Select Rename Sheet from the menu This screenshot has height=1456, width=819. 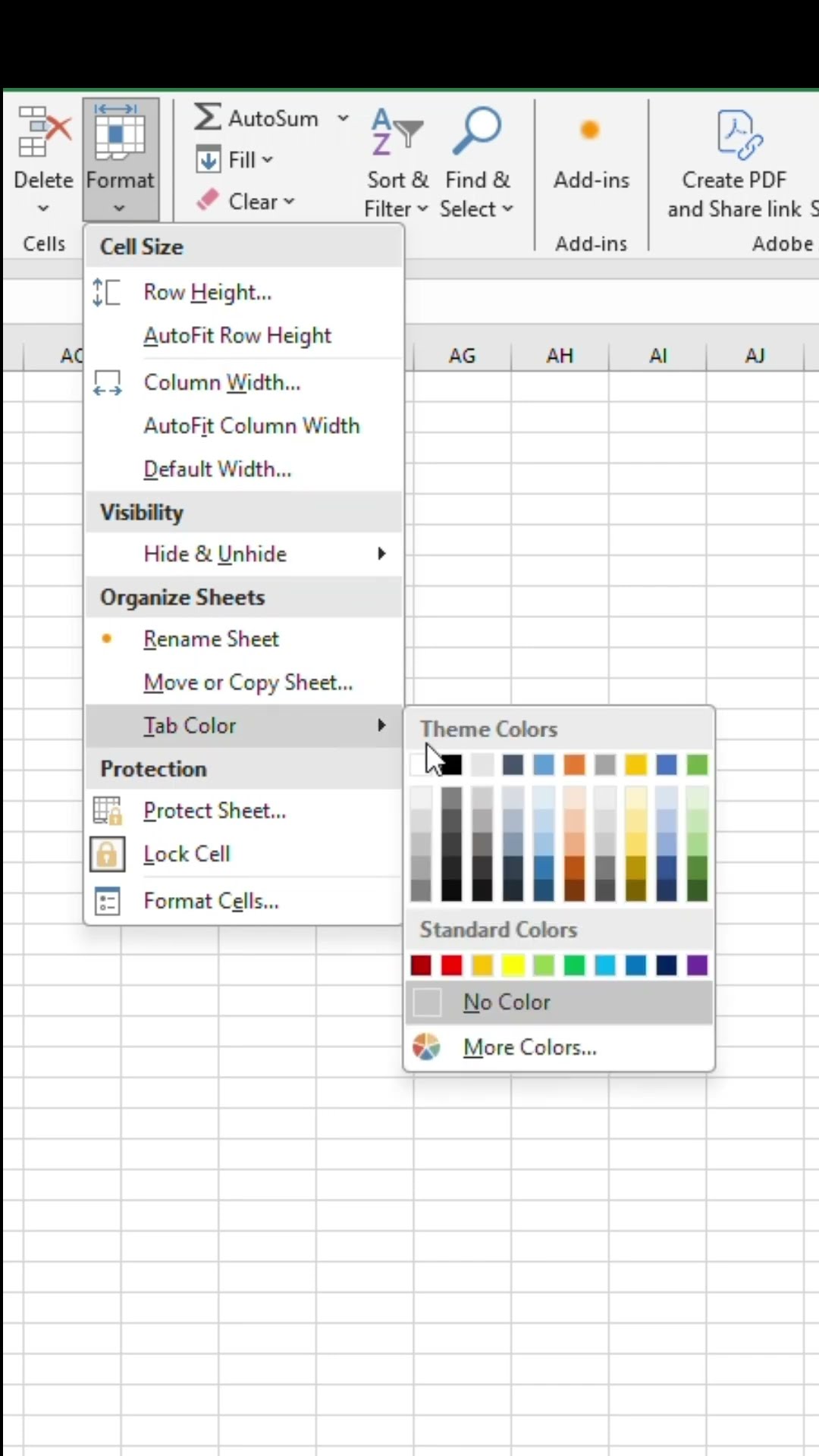[x=212, y=639]
